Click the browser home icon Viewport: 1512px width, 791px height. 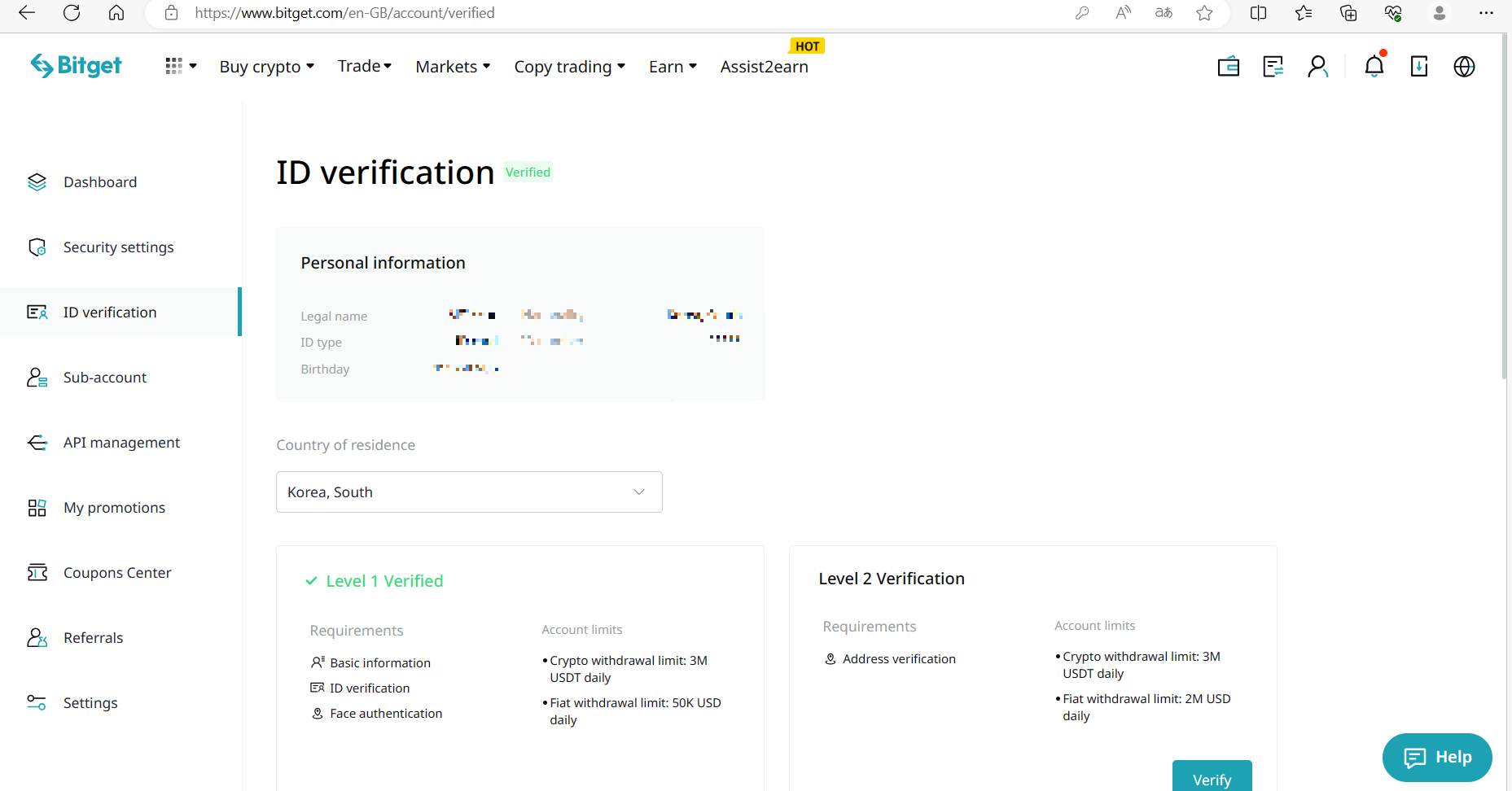click(116, 13)
